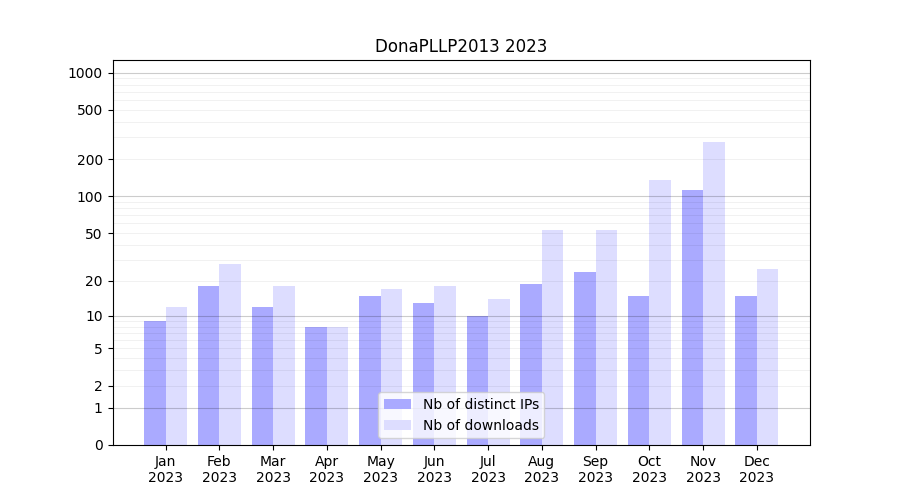Select the Nb of distinct IPs legend label
Screen dimensions: 900x500
[x=480, y=404]
